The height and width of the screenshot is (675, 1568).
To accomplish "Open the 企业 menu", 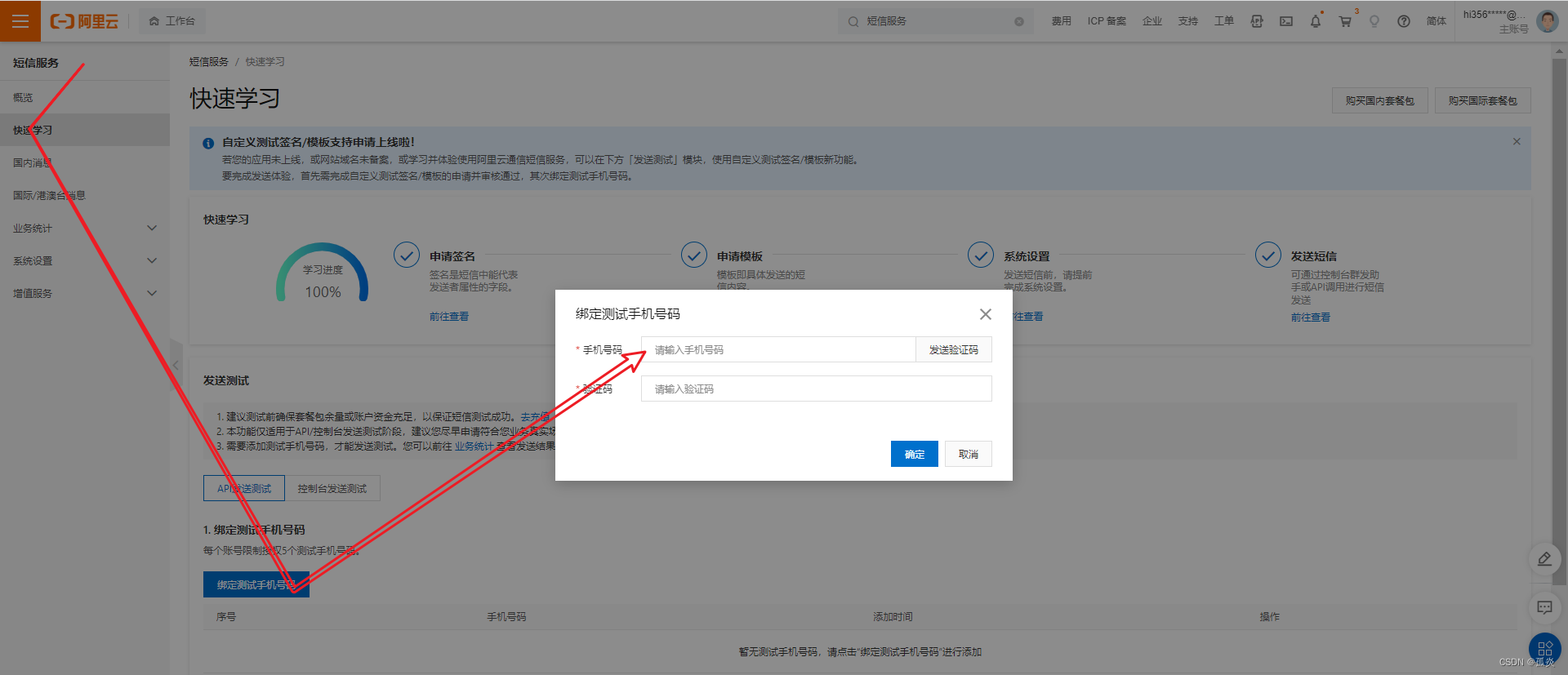I will [x=1152, y=21].
